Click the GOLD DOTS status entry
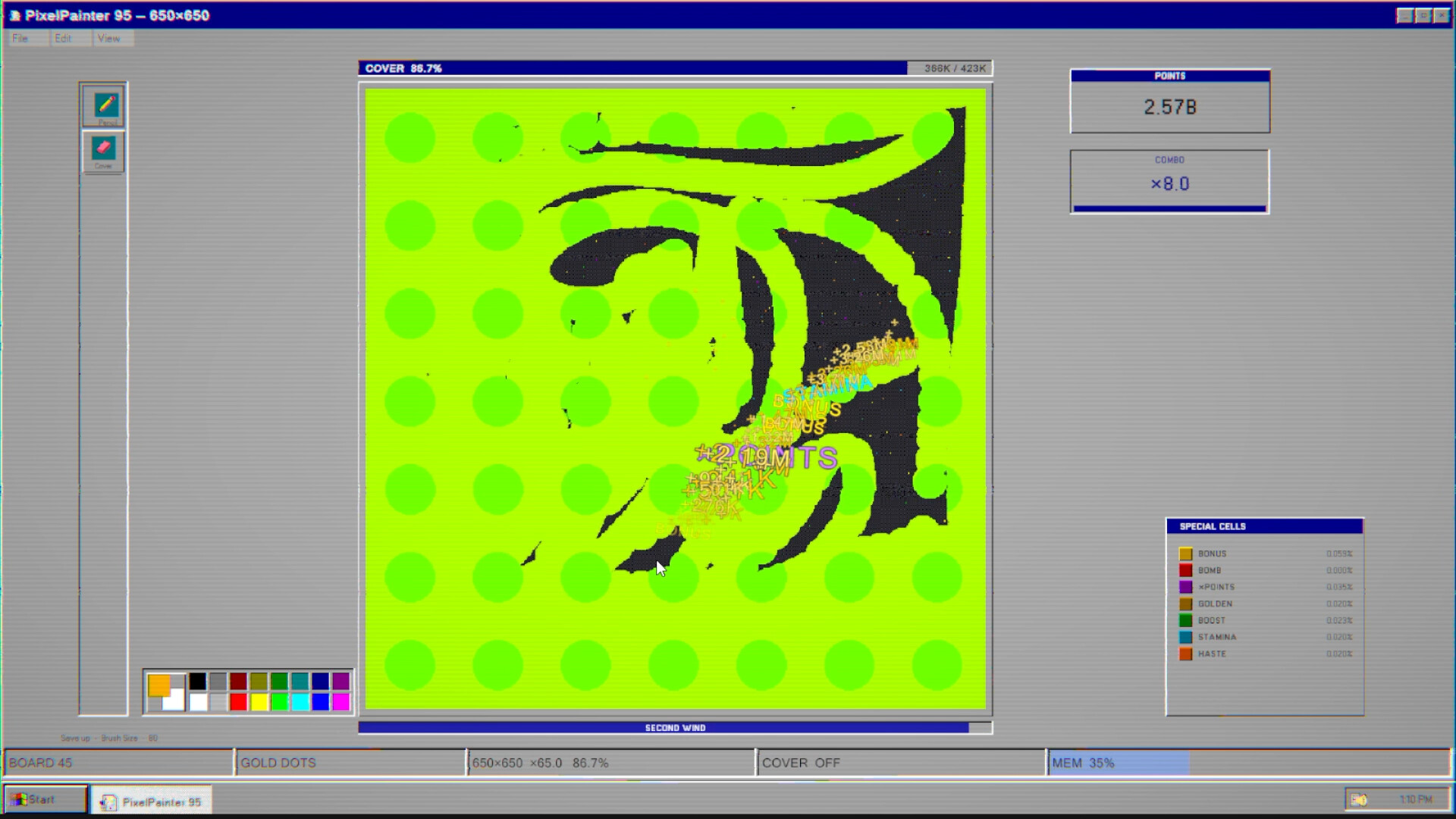 [x=351, y=763]
